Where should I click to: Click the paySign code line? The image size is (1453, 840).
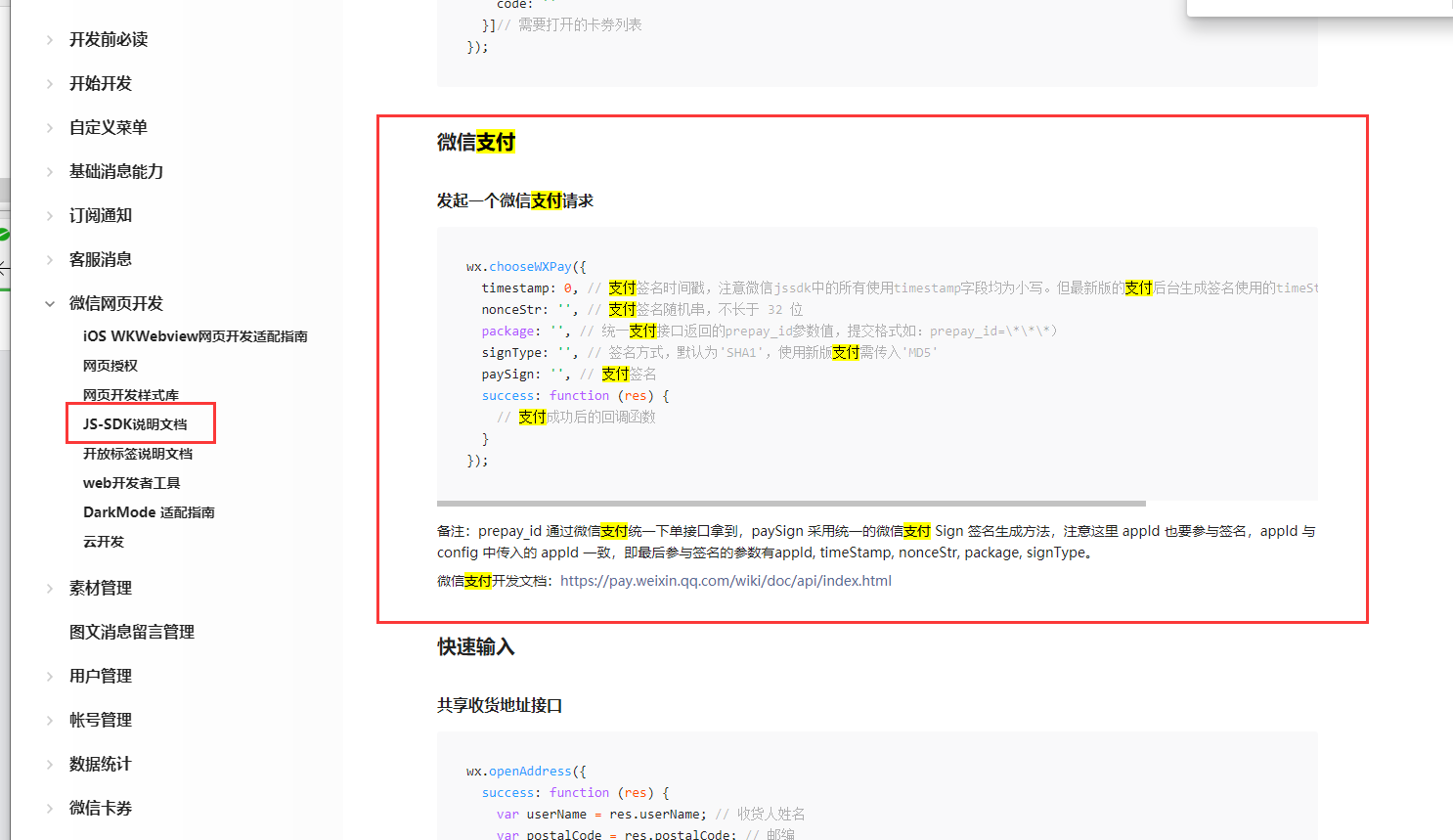[x=569, y=374]
